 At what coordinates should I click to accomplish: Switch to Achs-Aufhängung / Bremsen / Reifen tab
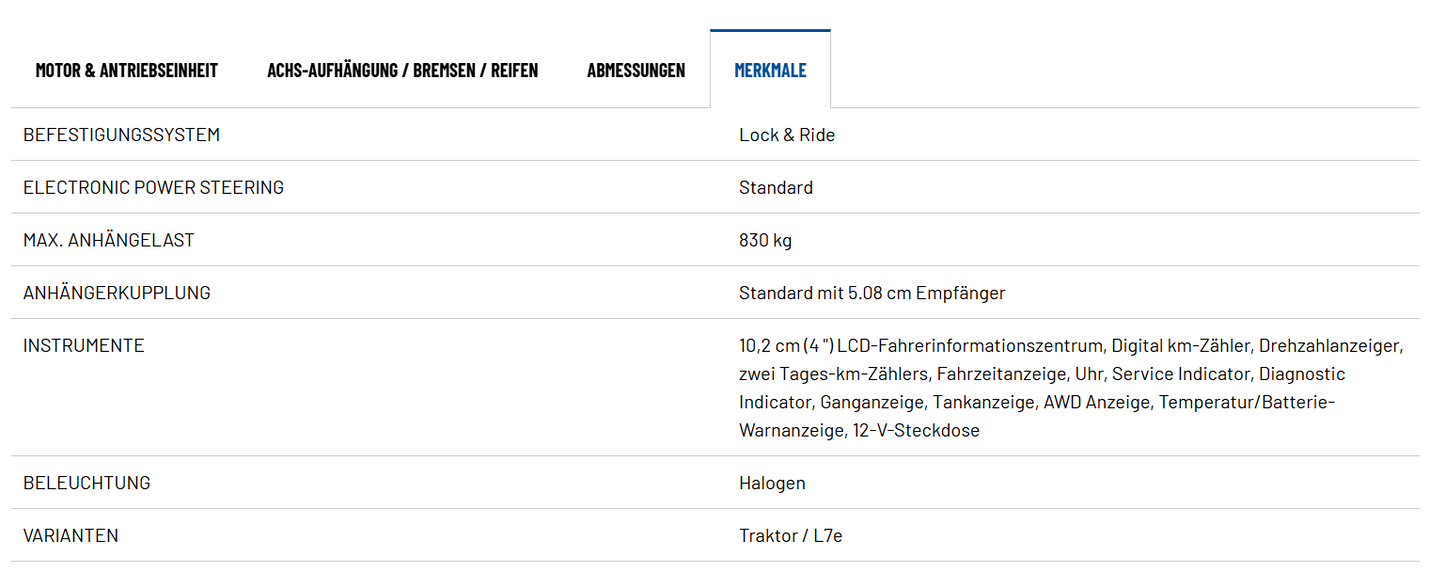(402, 70)
